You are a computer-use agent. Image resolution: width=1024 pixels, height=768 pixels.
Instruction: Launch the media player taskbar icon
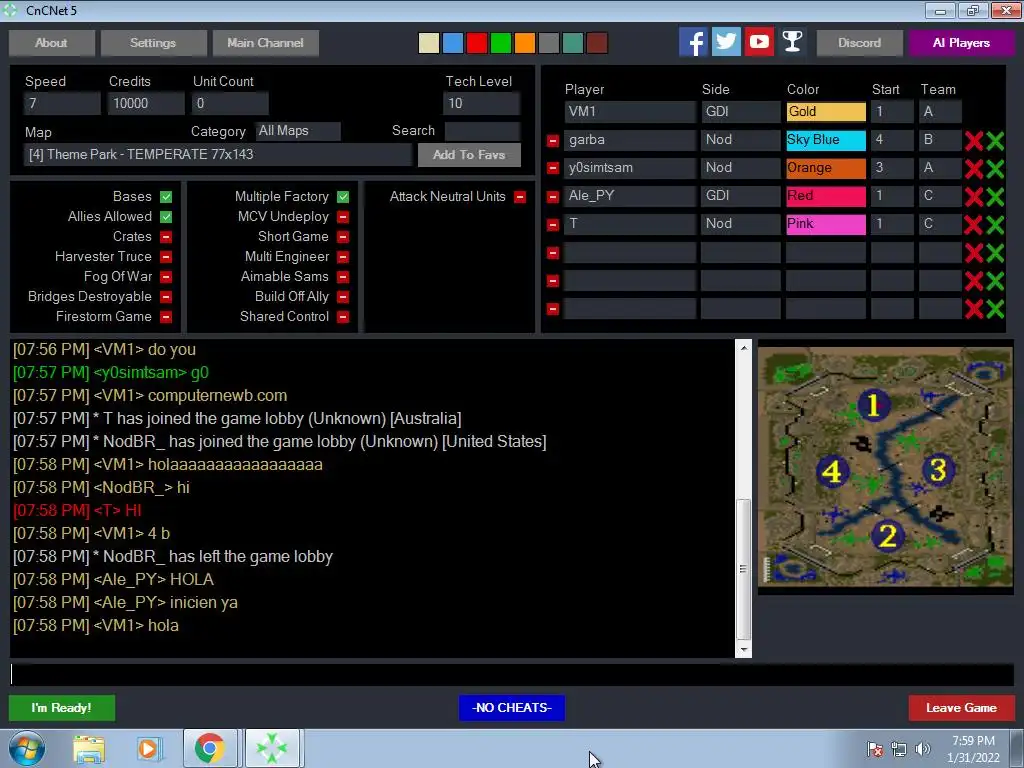tap(149, 748)
